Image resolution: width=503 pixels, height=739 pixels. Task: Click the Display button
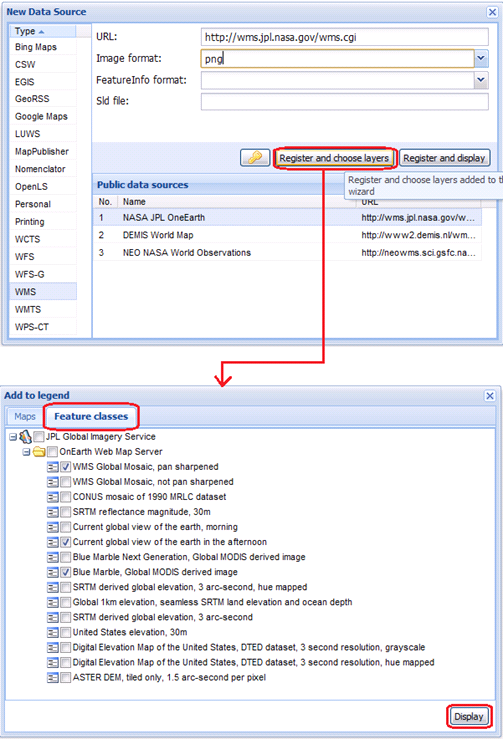click(x=469, y=716)
